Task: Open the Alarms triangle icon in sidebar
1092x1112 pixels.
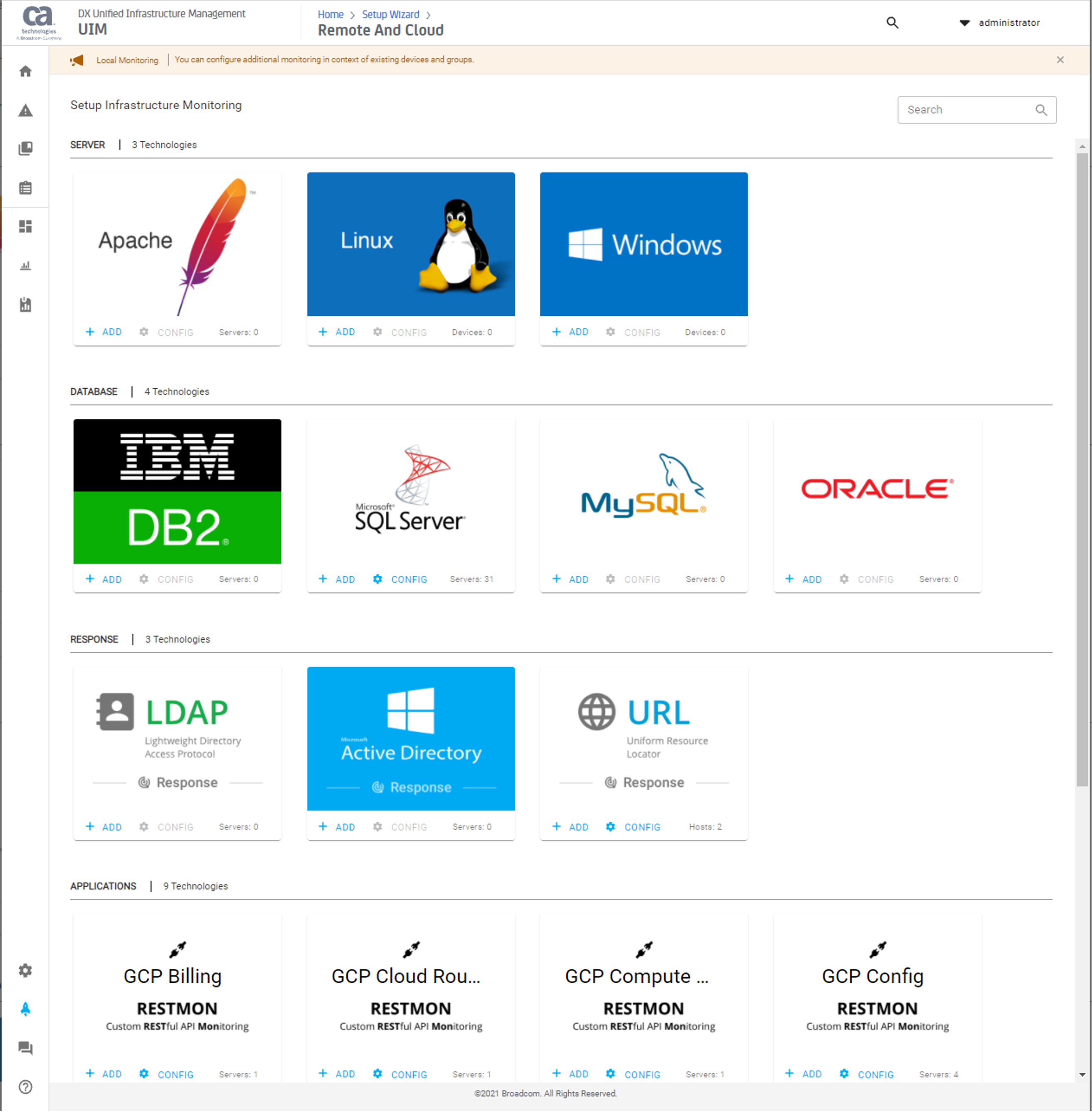Action: pyautogui.click(x=25, y=110)
